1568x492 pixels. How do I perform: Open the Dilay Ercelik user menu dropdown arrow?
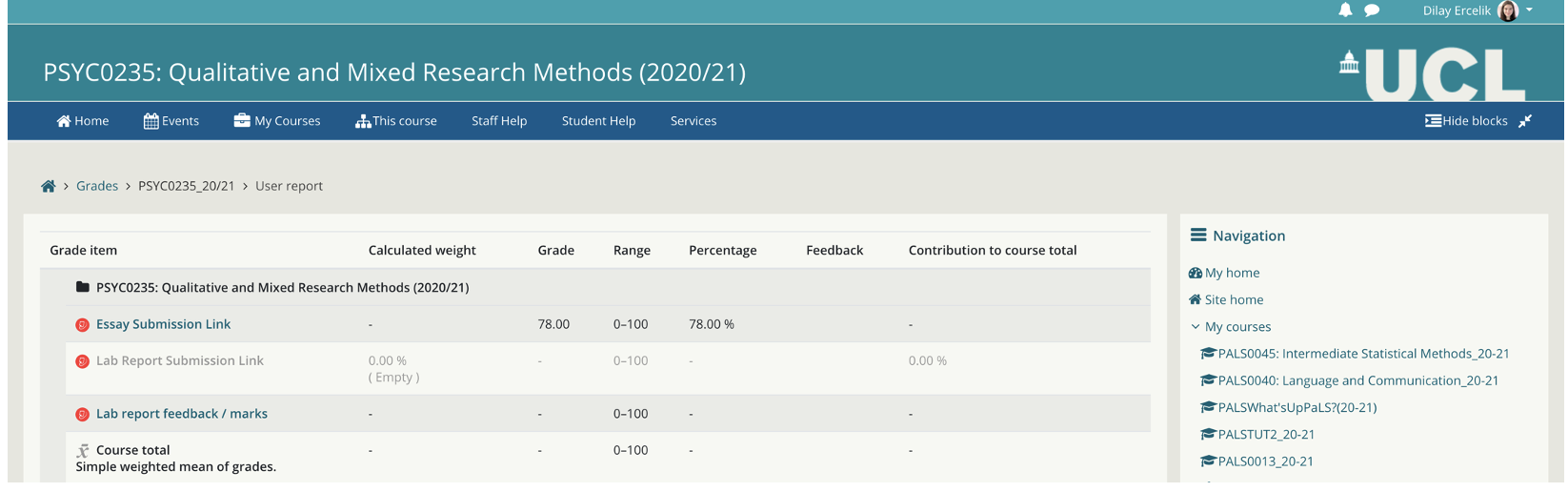tap(1530, 10)
